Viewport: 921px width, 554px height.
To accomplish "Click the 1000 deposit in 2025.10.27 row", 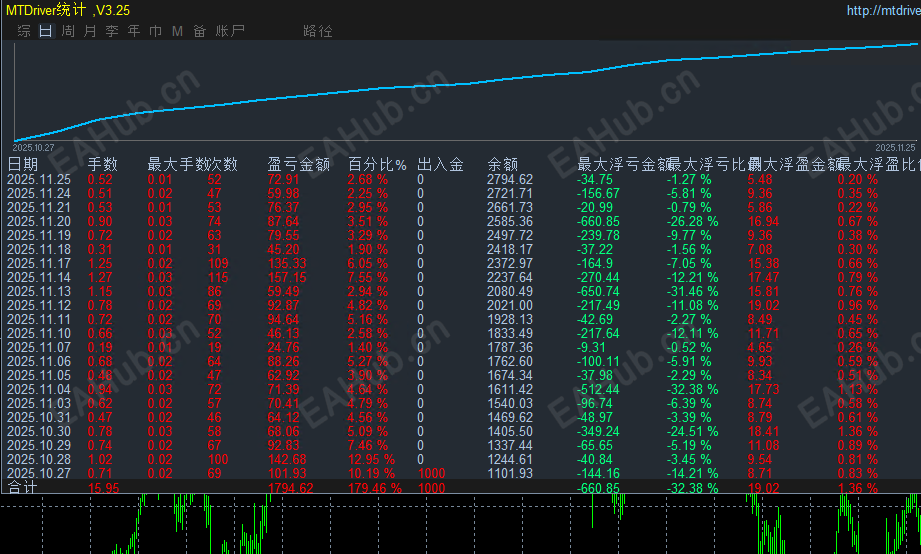I will 432,474.
